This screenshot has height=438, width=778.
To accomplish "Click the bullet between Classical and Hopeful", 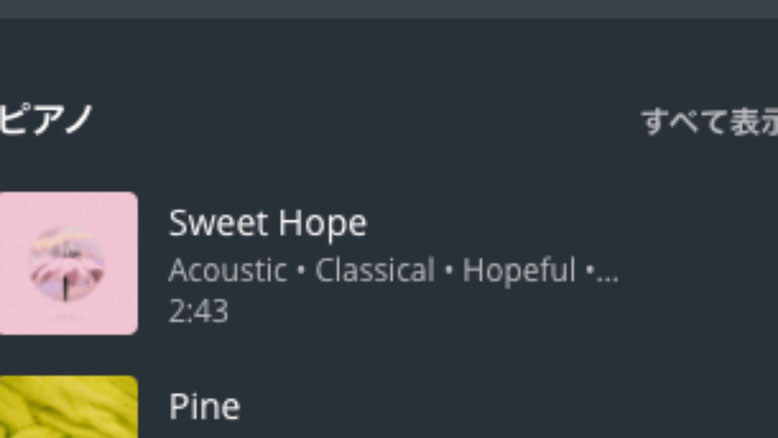I will [449, 271].
